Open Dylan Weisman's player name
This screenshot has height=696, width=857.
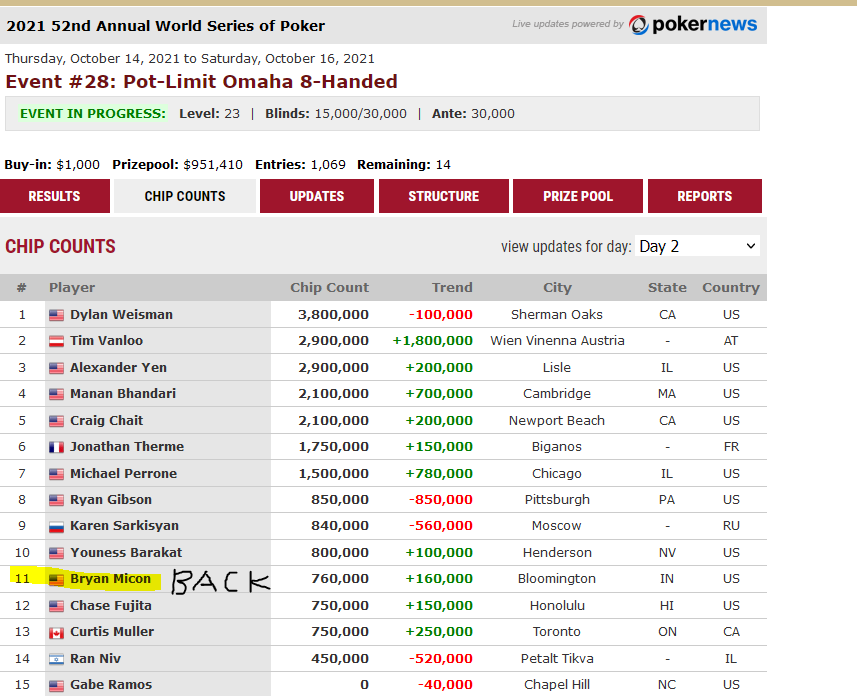tap(121, 314)
